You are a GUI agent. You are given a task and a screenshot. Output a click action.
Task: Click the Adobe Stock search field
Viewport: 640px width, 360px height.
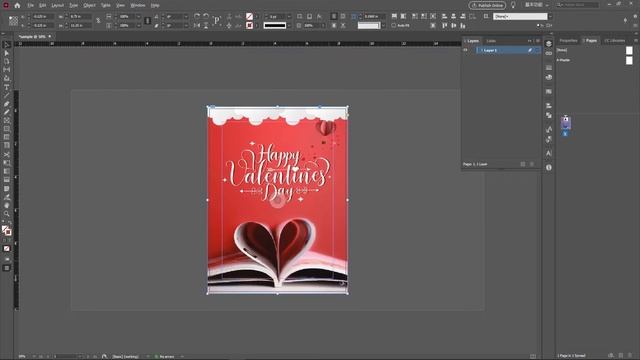click(x=578, y=5)
